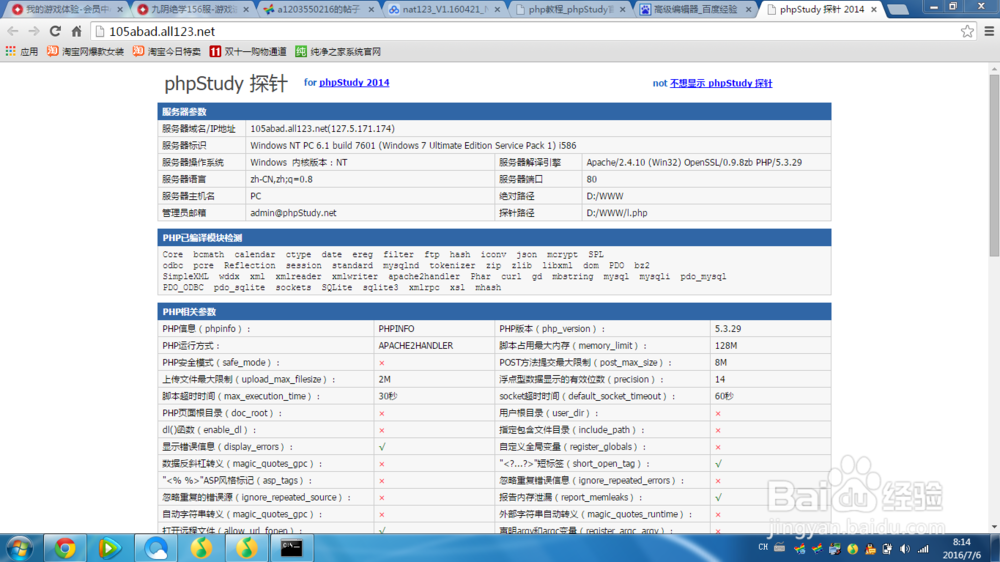The image size is (1000, 562).
Task: Open the phpStudy 2014 link
Action: [354, 82]
